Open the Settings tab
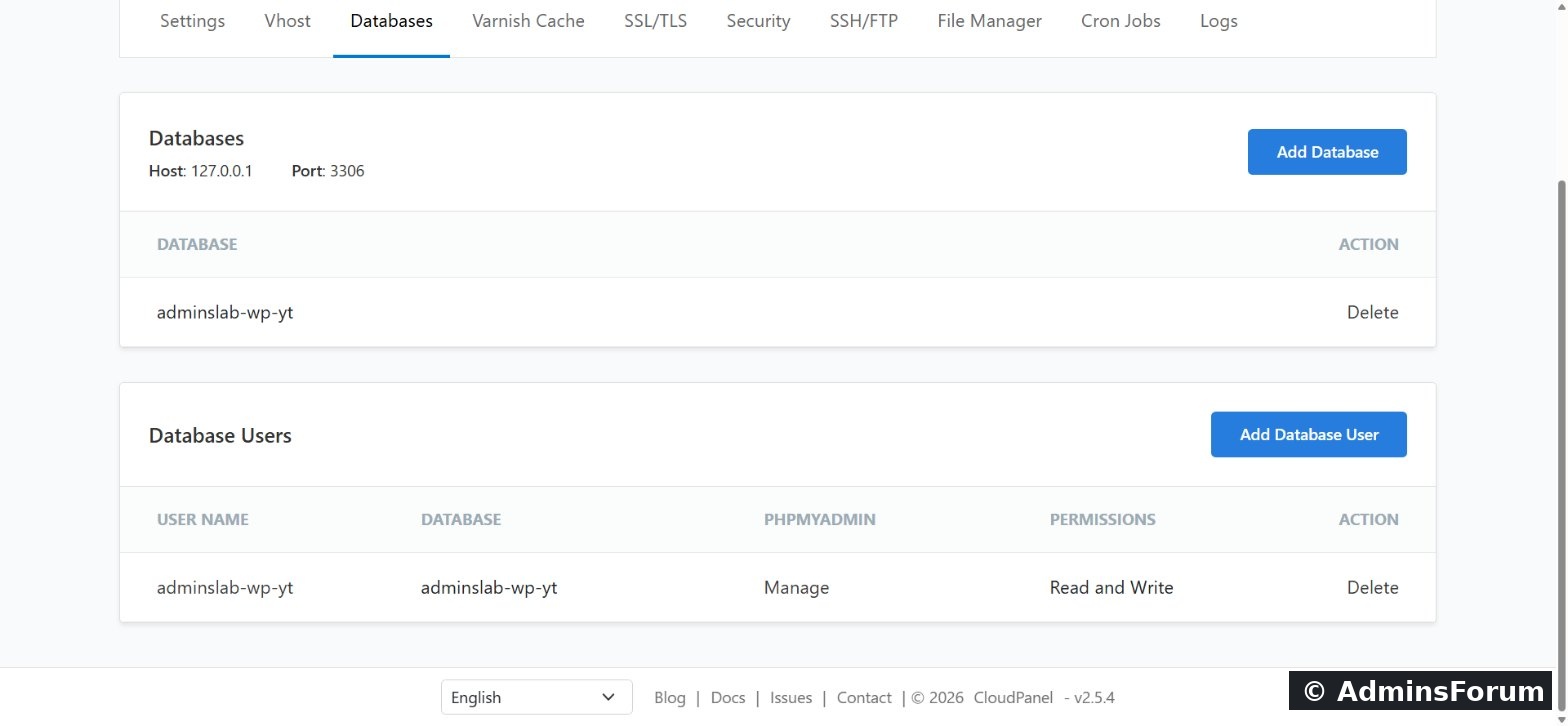This screenshot has height=726, width=1568. pos(192,21)
